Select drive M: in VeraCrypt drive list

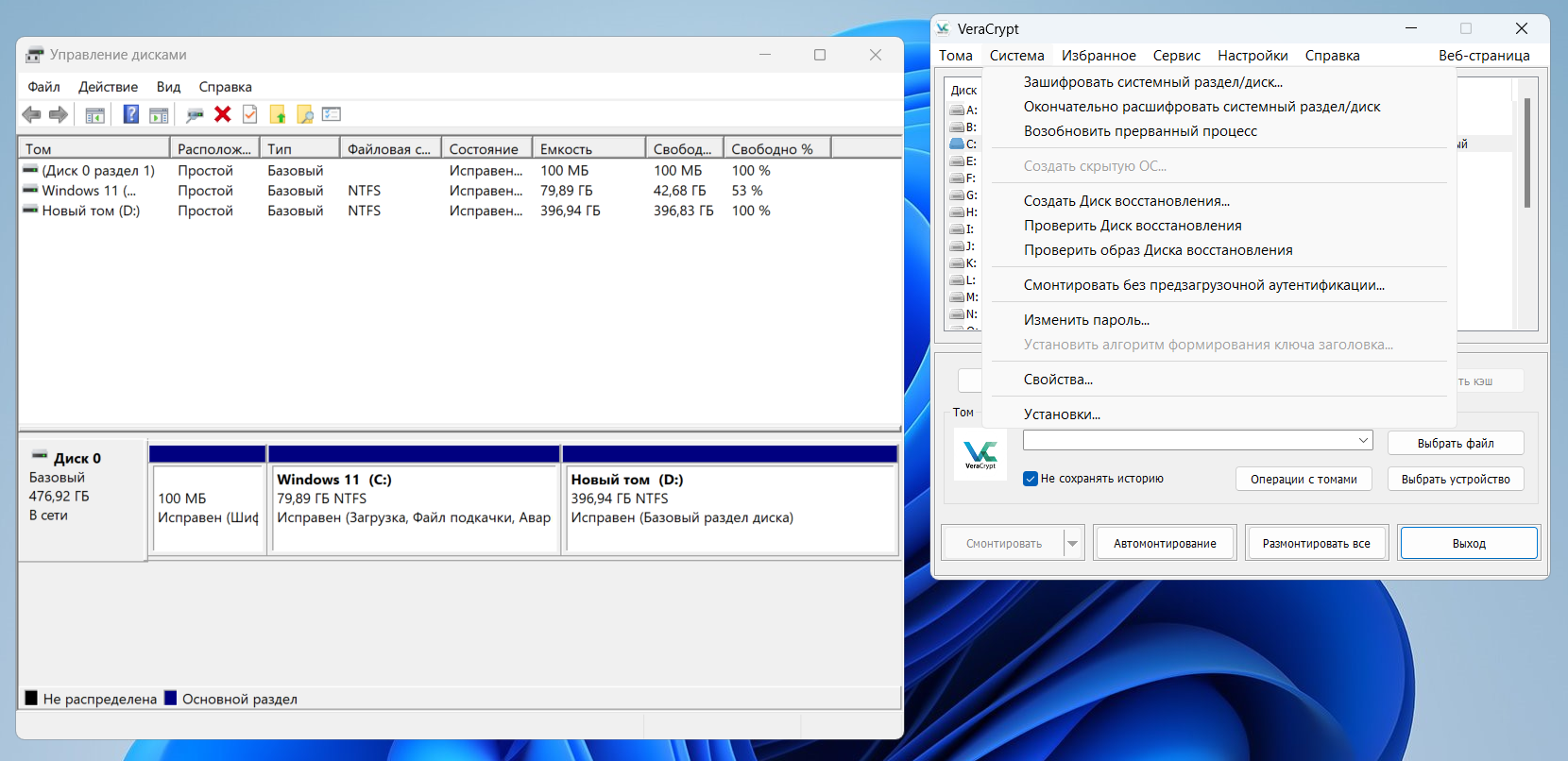(964, 297)
